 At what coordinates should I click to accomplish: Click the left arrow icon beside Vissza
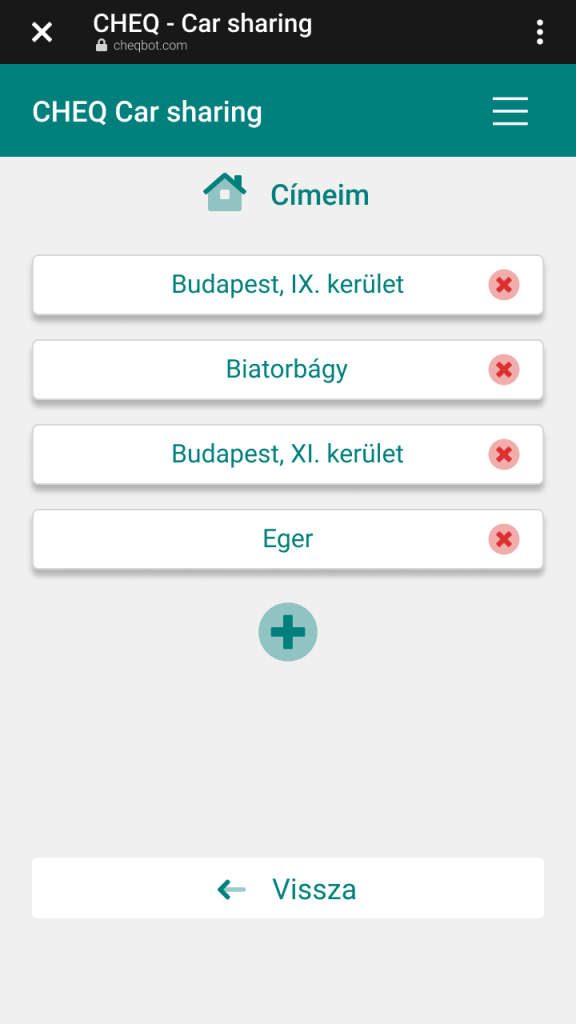tap(231, 889)
